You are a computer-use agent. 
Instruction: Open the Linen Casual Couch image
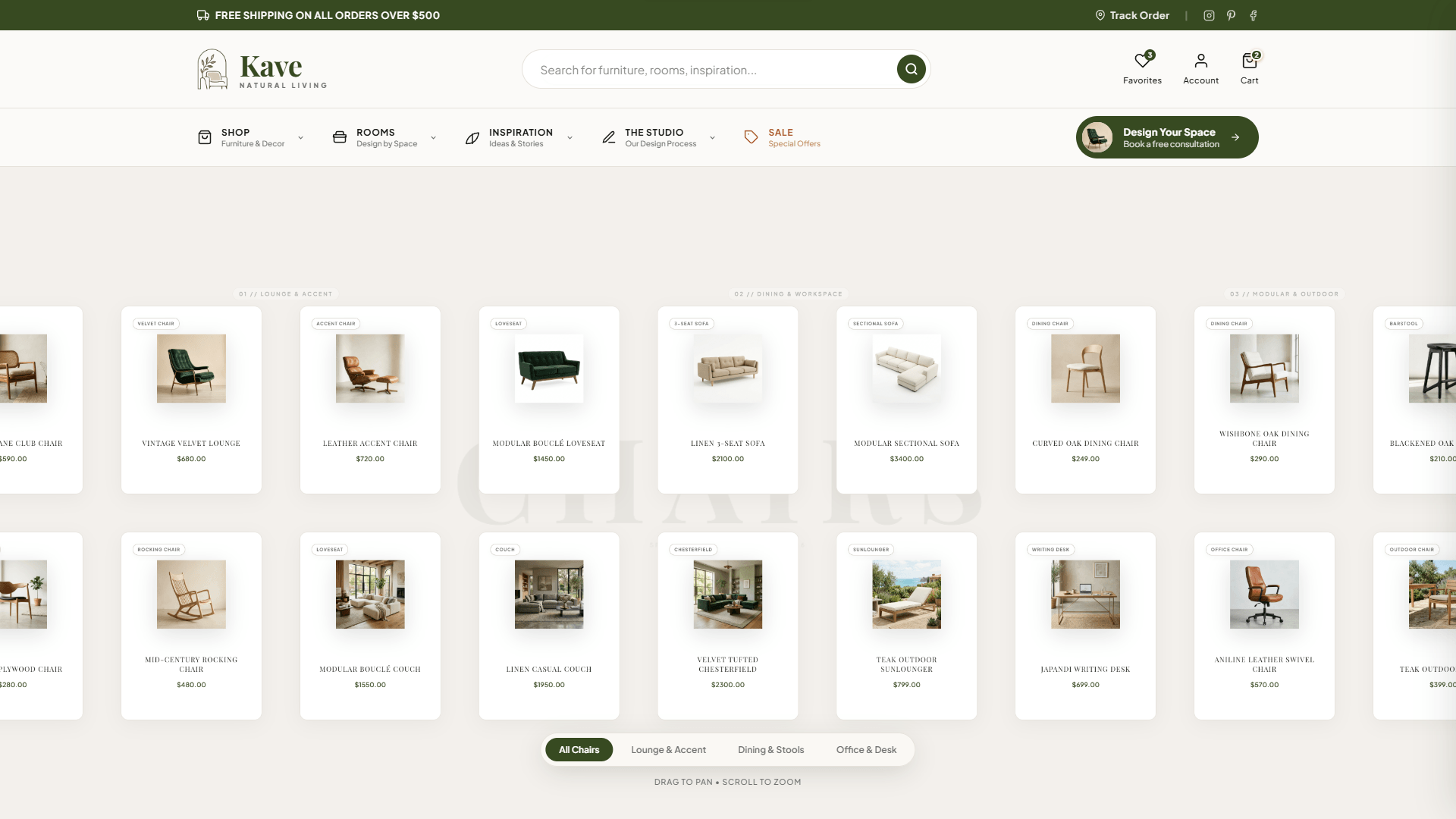(549, 595)
